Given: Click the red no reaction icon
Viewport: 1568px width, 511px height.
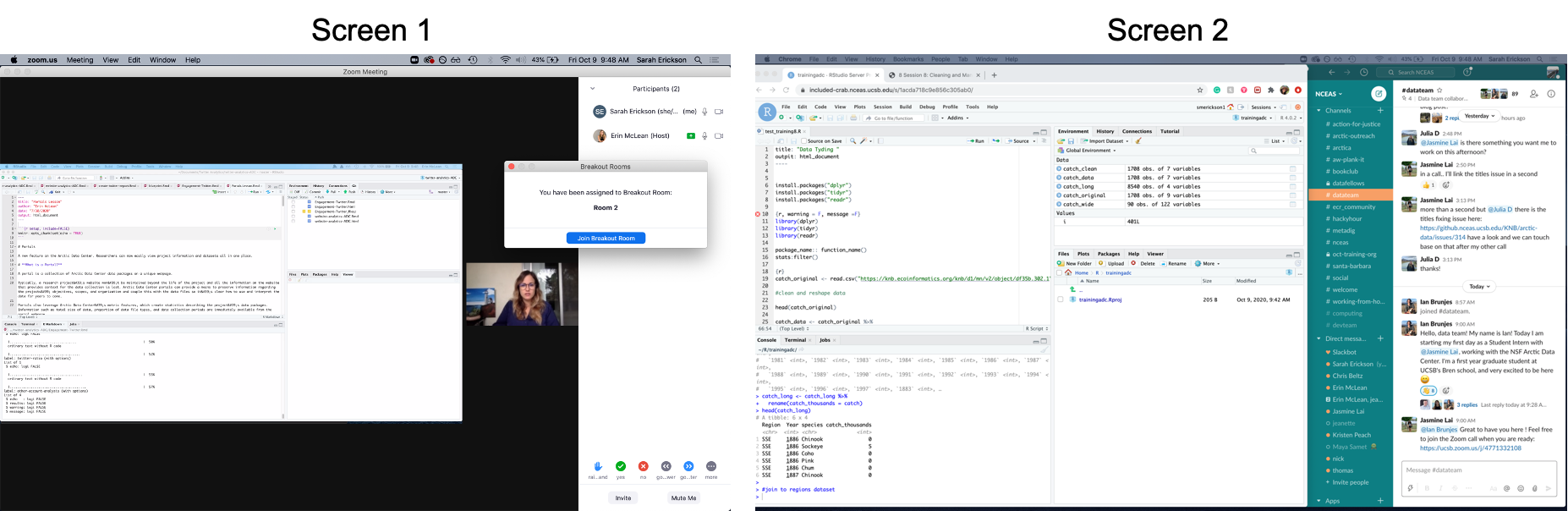Looking at the screenshot, I should pyautogui.click(x=643, y=466).
